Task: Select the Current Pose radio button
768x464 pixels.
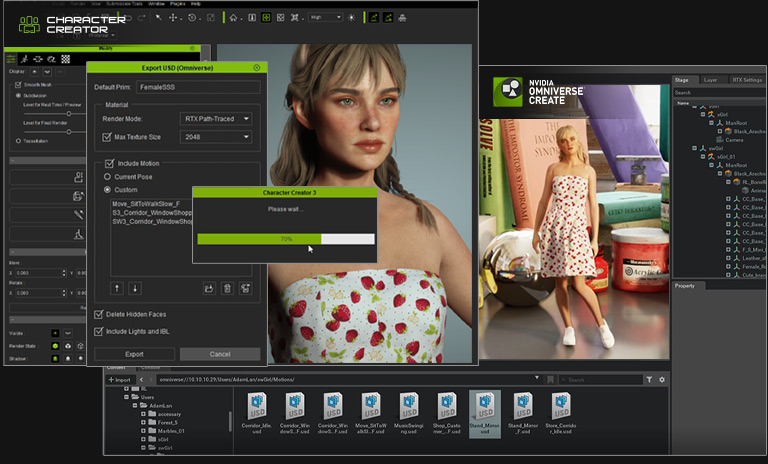Action: [108, 176]
